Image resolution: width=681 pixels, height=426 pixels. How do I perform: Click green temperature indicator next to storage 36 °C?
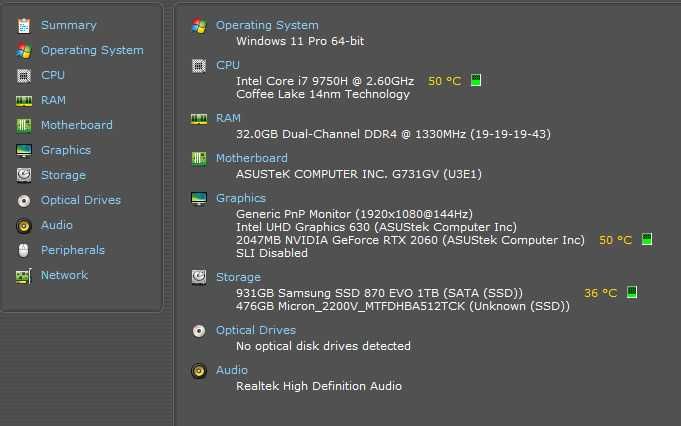(x=632, y=292)
